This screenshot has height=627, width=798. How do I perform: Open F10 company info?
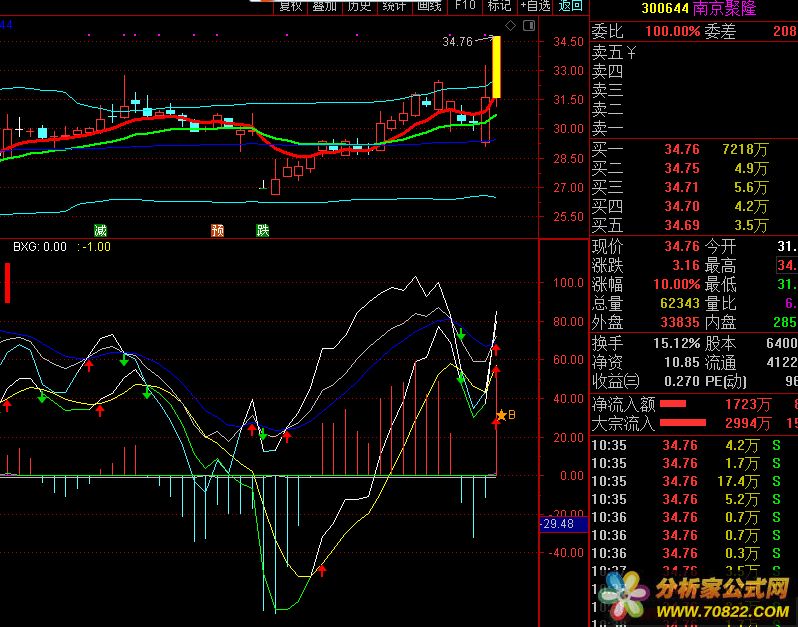pyautogui.click(x=464, y=6)
